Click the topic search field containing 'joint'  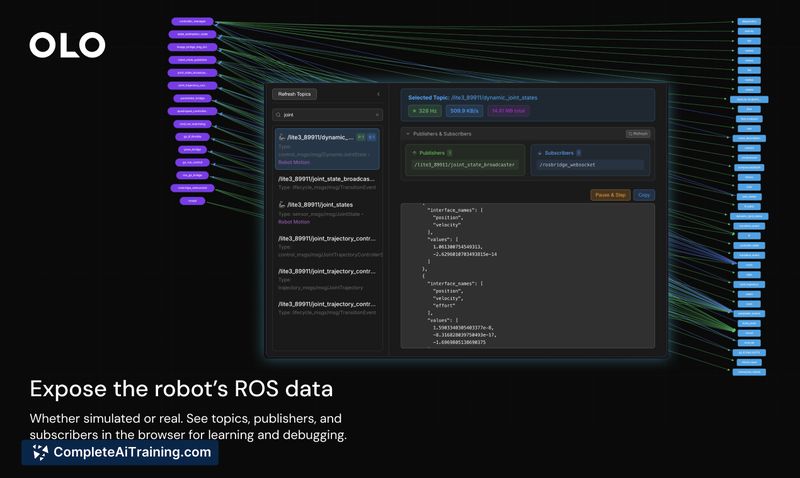coord(328,115)
